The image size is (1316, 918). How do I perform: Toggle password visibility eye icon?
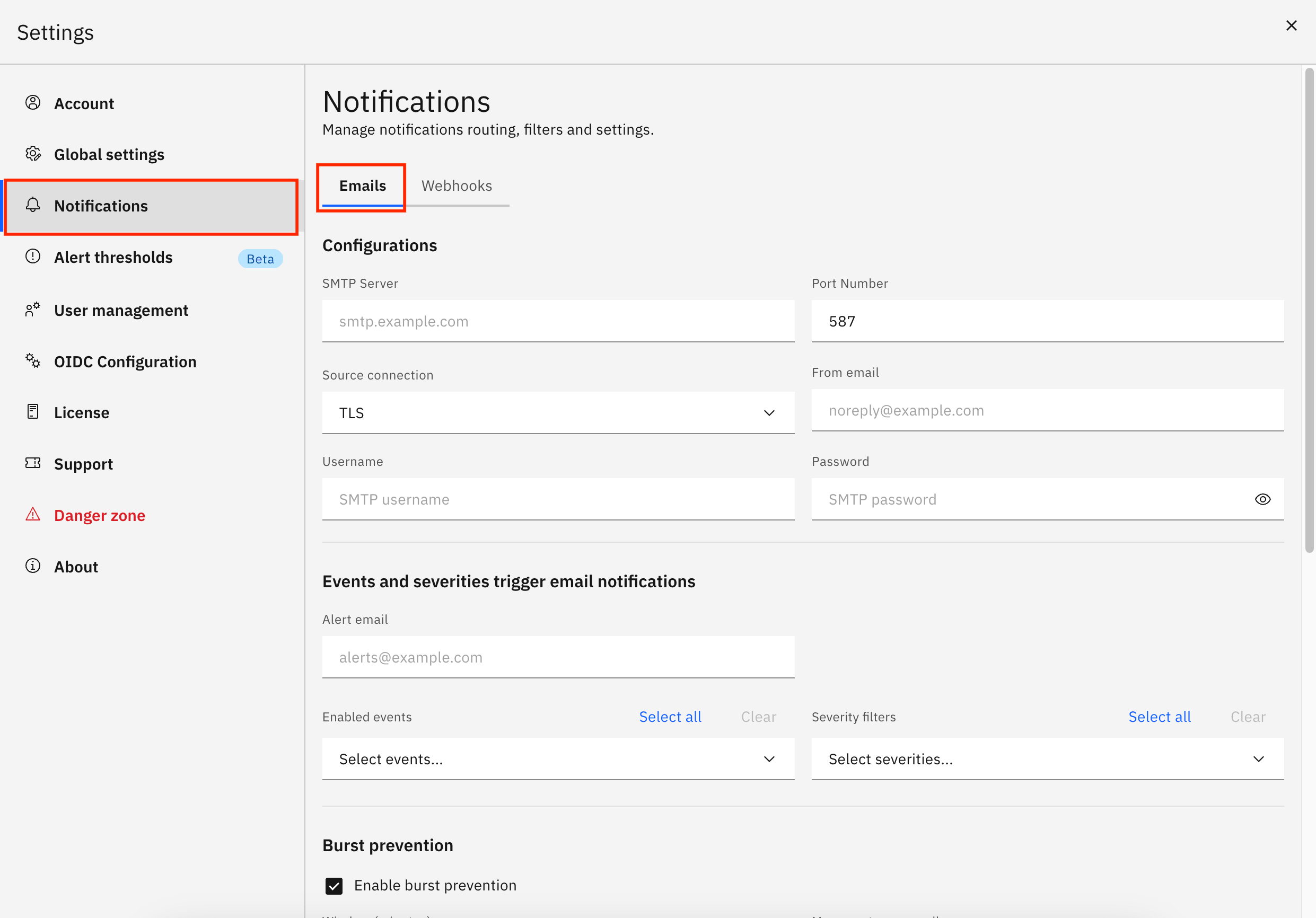coord(1262,499)
